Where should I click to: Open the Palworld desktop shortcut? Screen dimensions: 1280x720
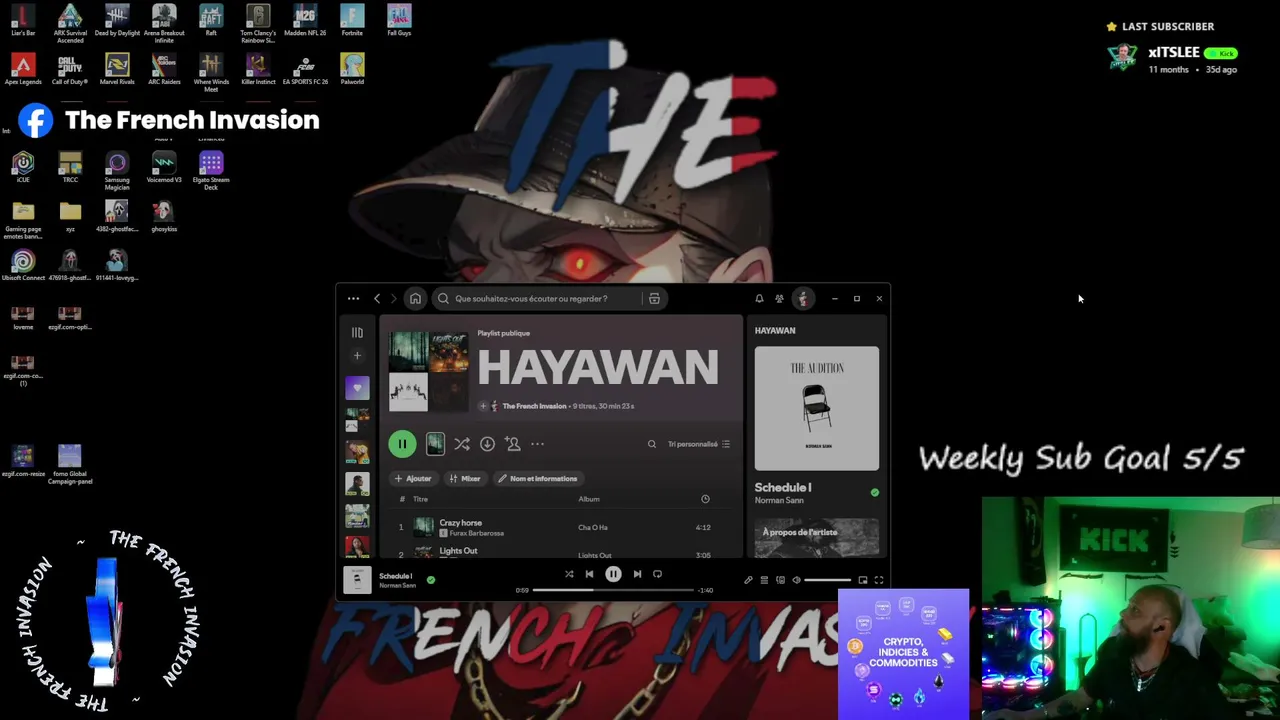point(352,70)
